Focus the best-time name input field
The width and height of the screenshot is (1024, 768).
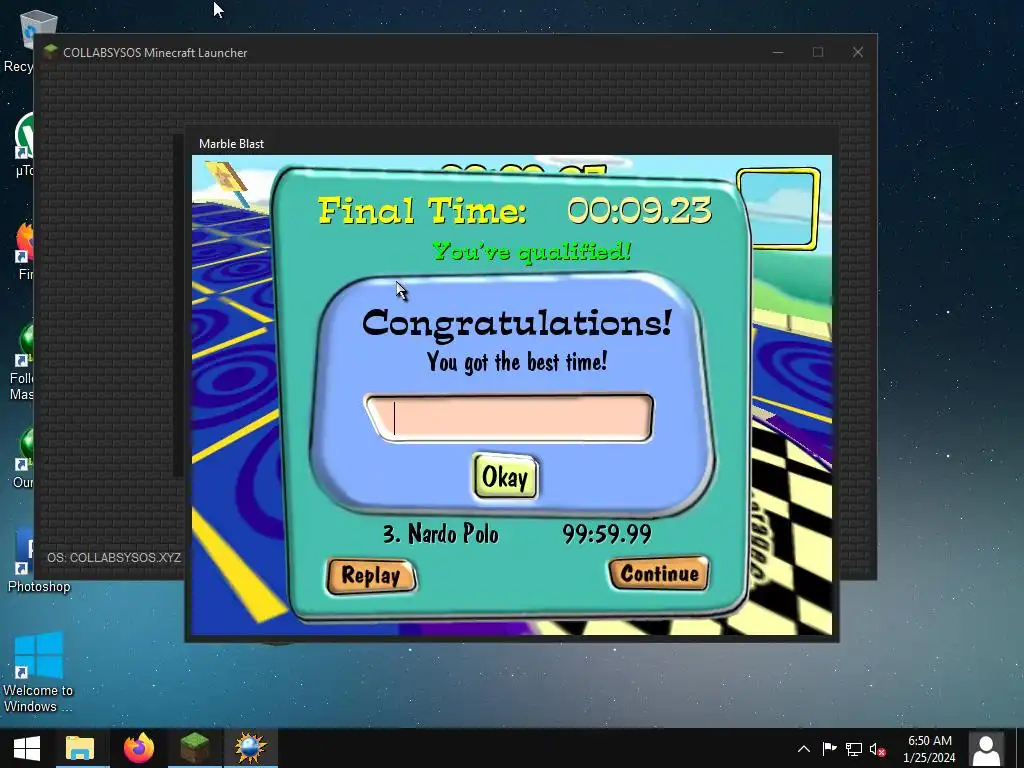(509, 418)
